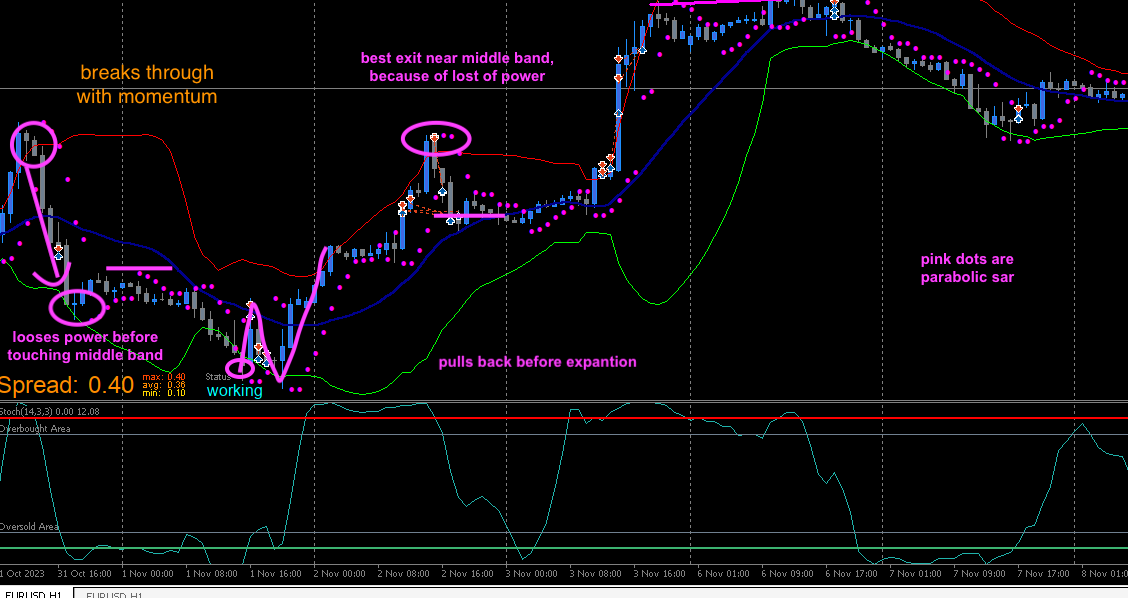Click the "3 Nov 08:00" time label
The width and height of the screenshot is (1128, 598).
[x=596, y=574]
